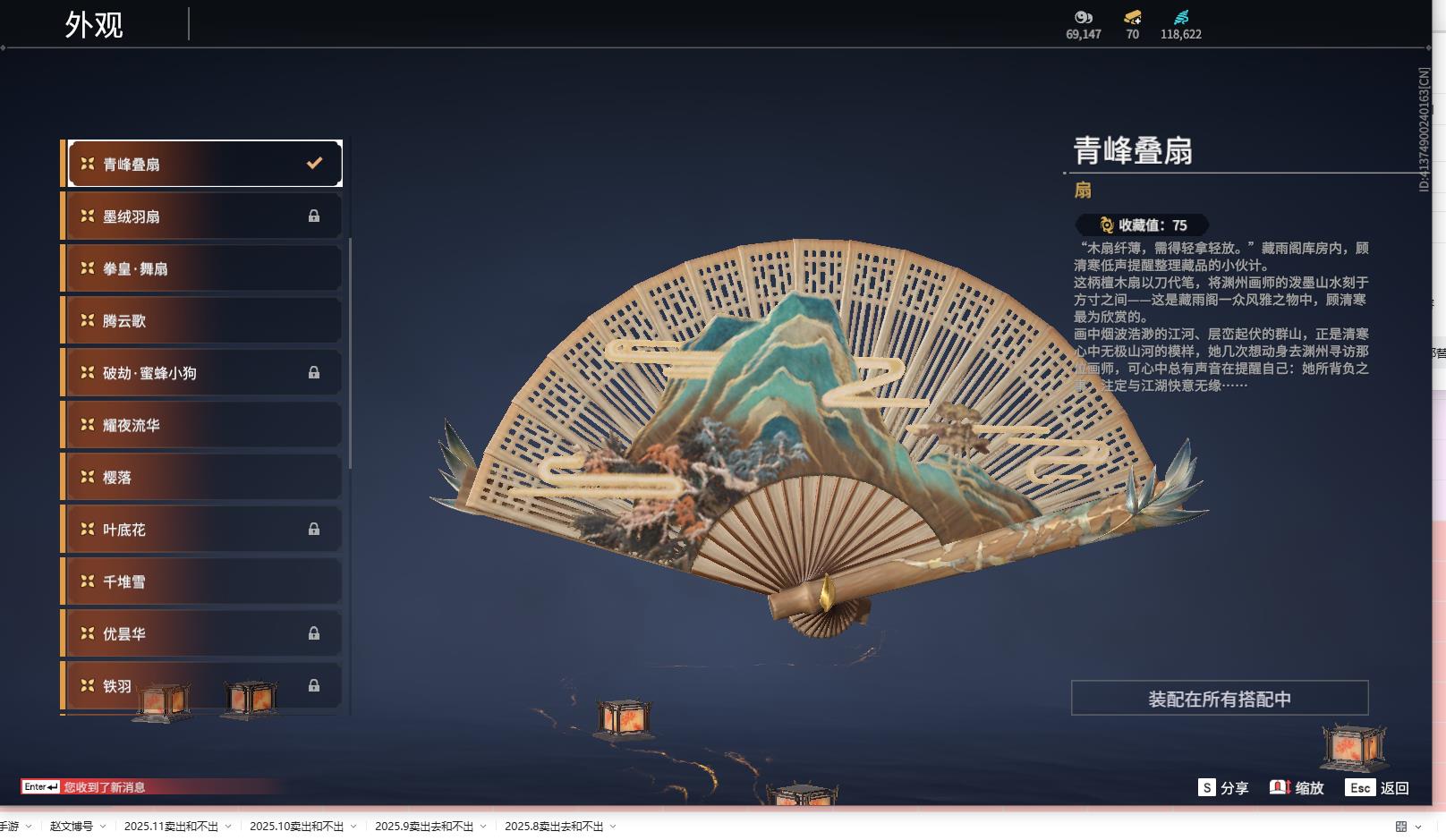The width and height of the screenshot is (1446, 840).
Task: Click the lock icon on 铁羽
Action: 314,685
